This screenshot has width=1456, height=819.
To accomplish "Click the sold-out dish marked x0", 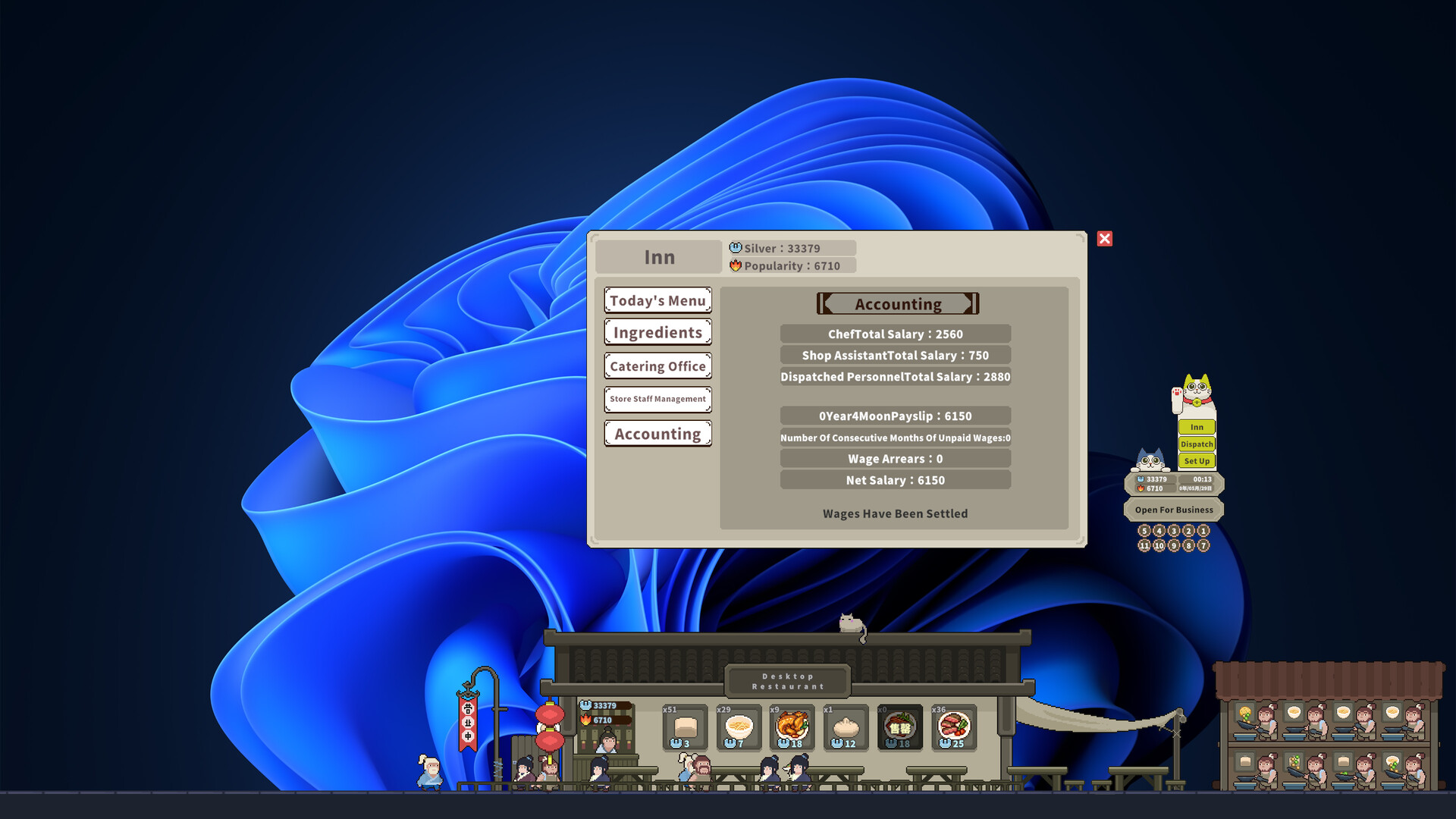I will coord(899,726).
